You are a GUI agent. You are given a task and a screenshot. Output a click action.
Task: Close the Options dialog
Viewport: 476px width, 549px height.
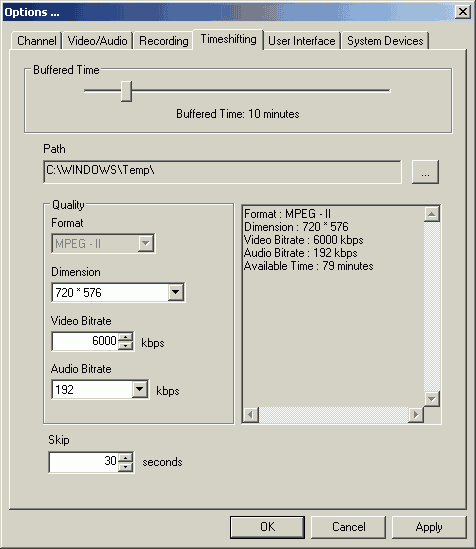(463, 12)
